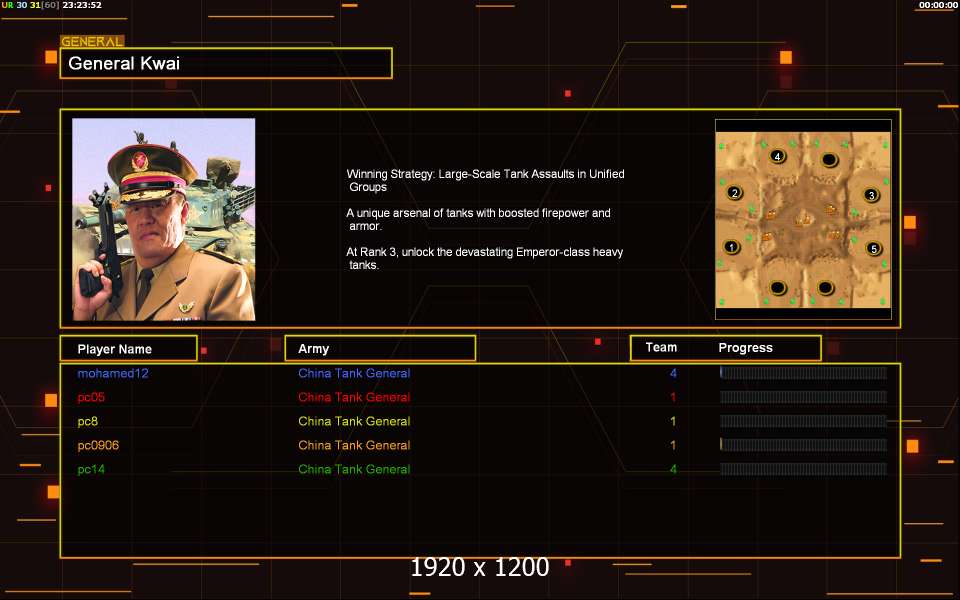Select player pc8 in the list
Screen dimensions: 960x600
[x=88, y=421]
